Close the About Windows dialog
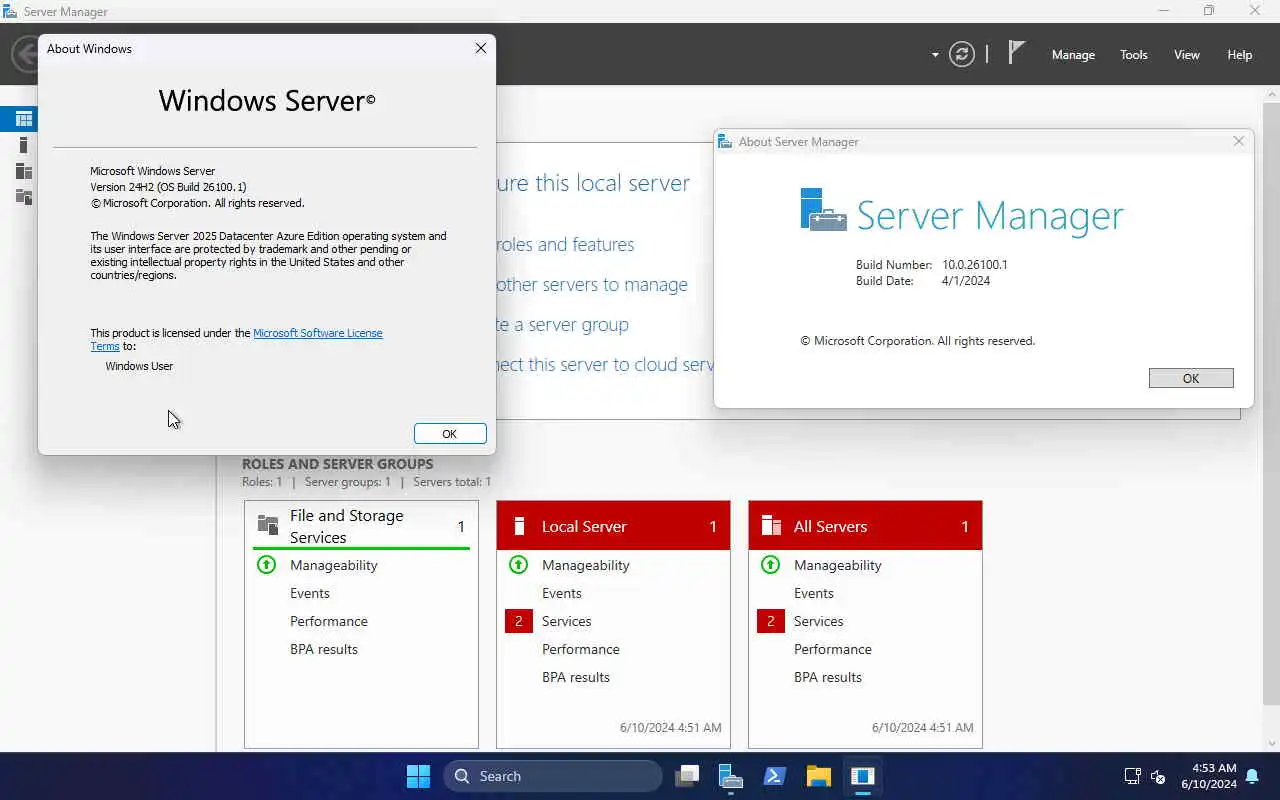1280x800 pixels. coord(481,48)
